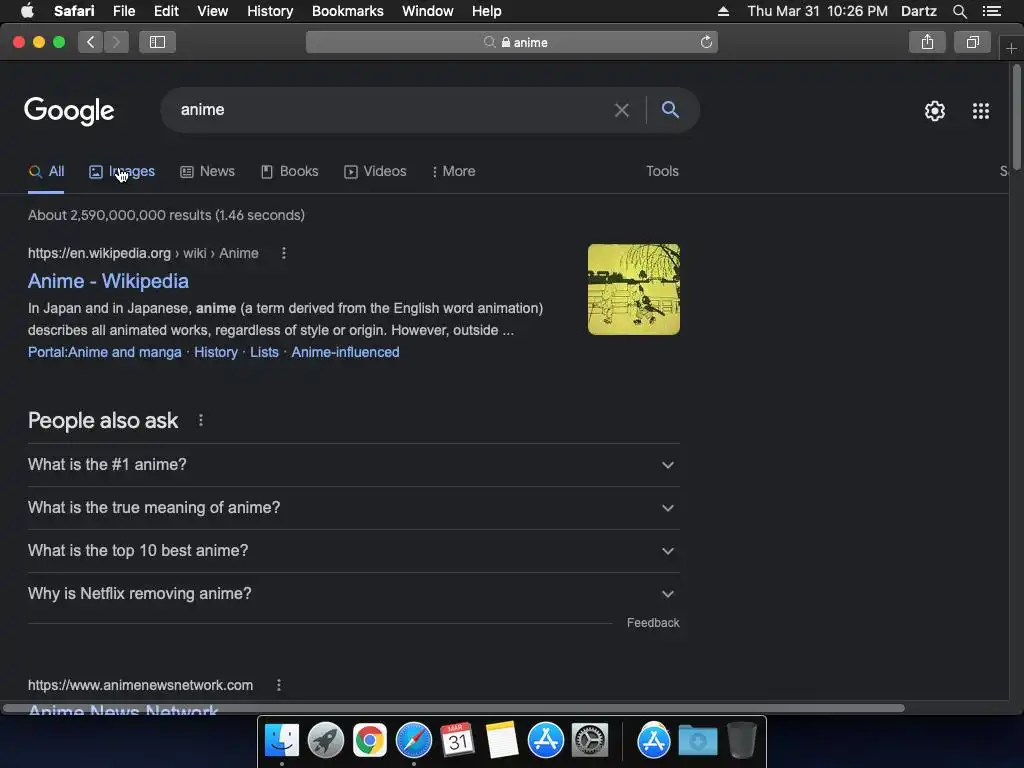Click the Wikipedia anime result thumbnail image
The image size is (1024, 768).
pyautogui.click(x=633, y=289)
